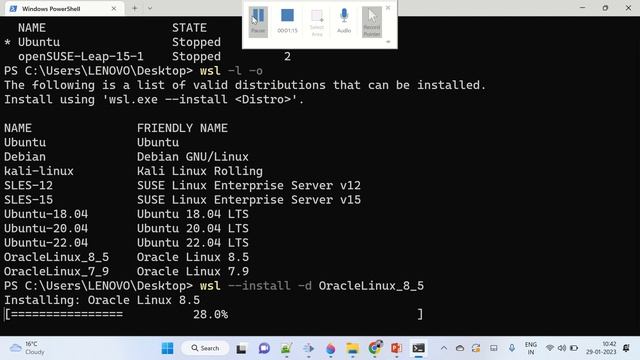Open Windows Start menu
The height and width of the screenshot is (360, 640).
[x=167, y=348]
